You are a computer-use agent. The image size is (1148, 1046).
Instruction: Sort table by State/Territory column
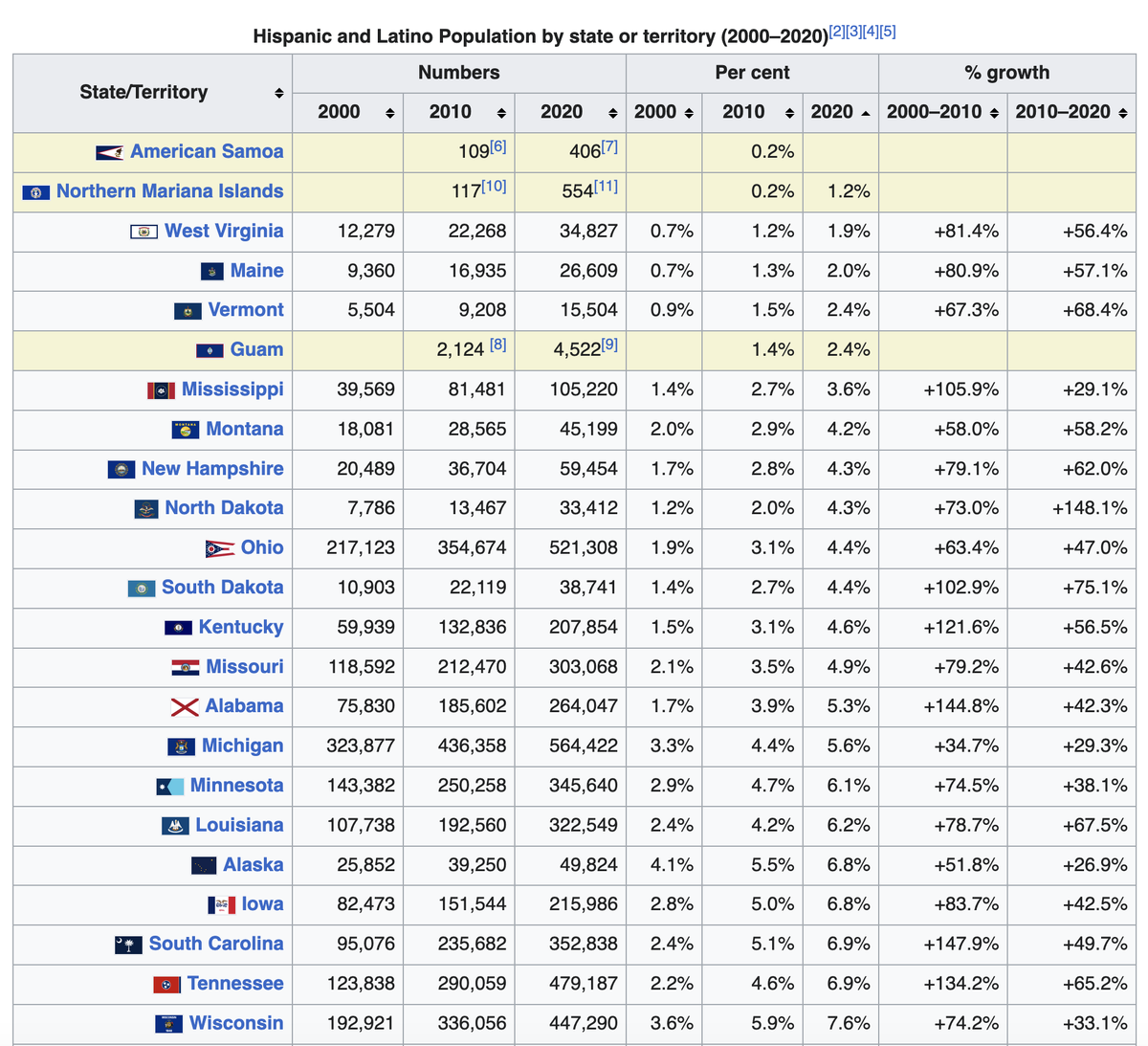point(278,93)
